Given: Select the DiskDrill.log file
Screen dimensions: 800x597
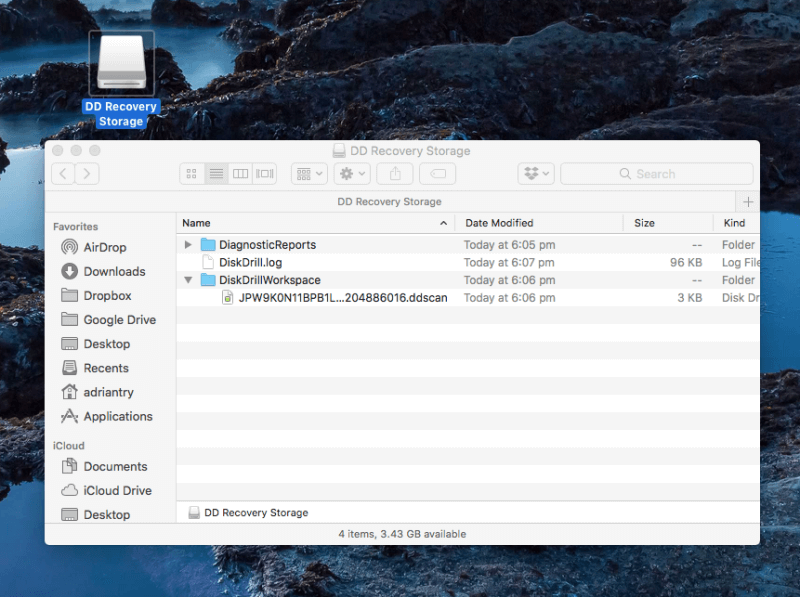Looking at the screenshot, I should [x=251, y=262].
